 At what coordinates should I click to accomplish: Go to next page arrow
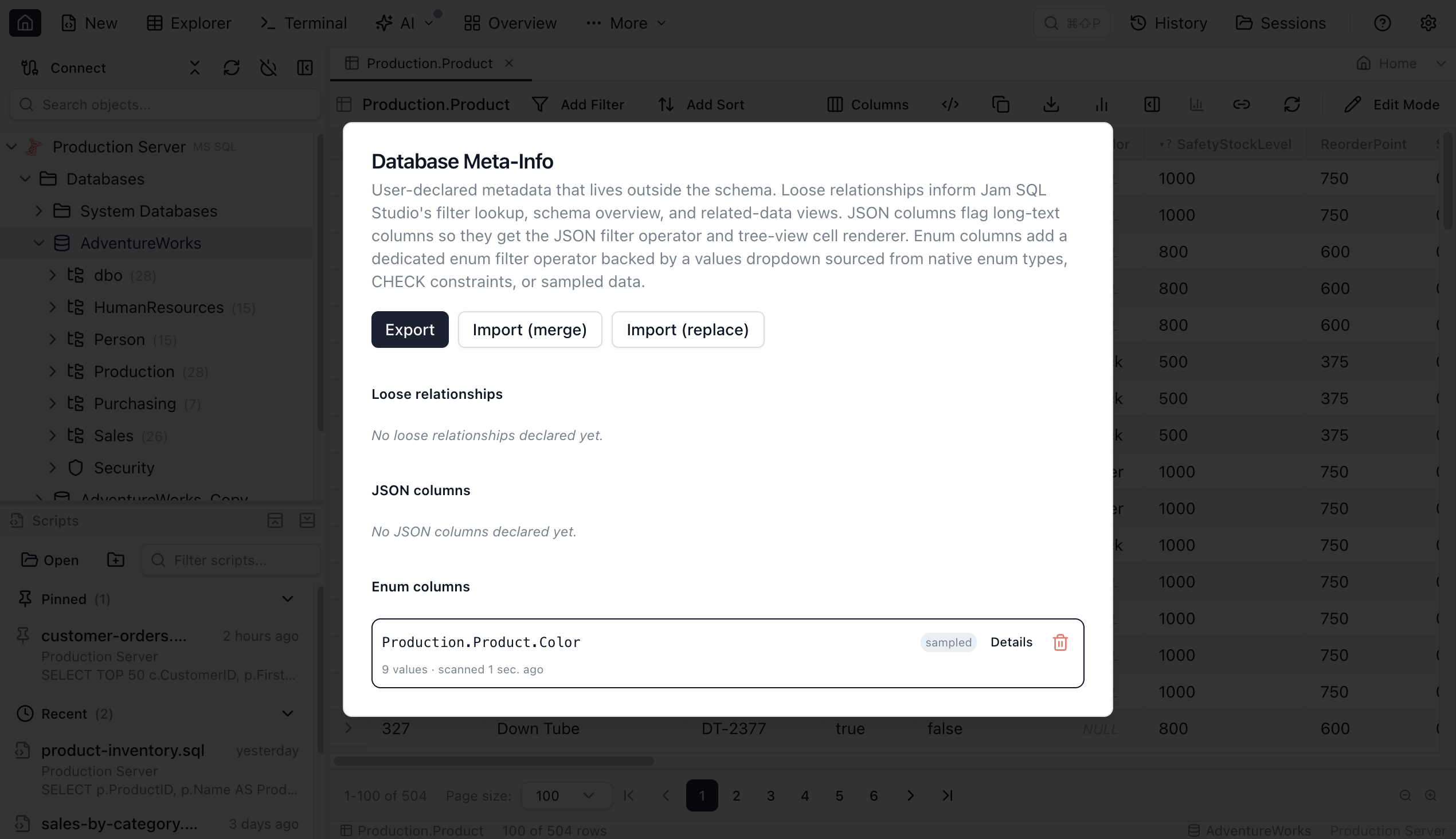click(x=910, y=796)
